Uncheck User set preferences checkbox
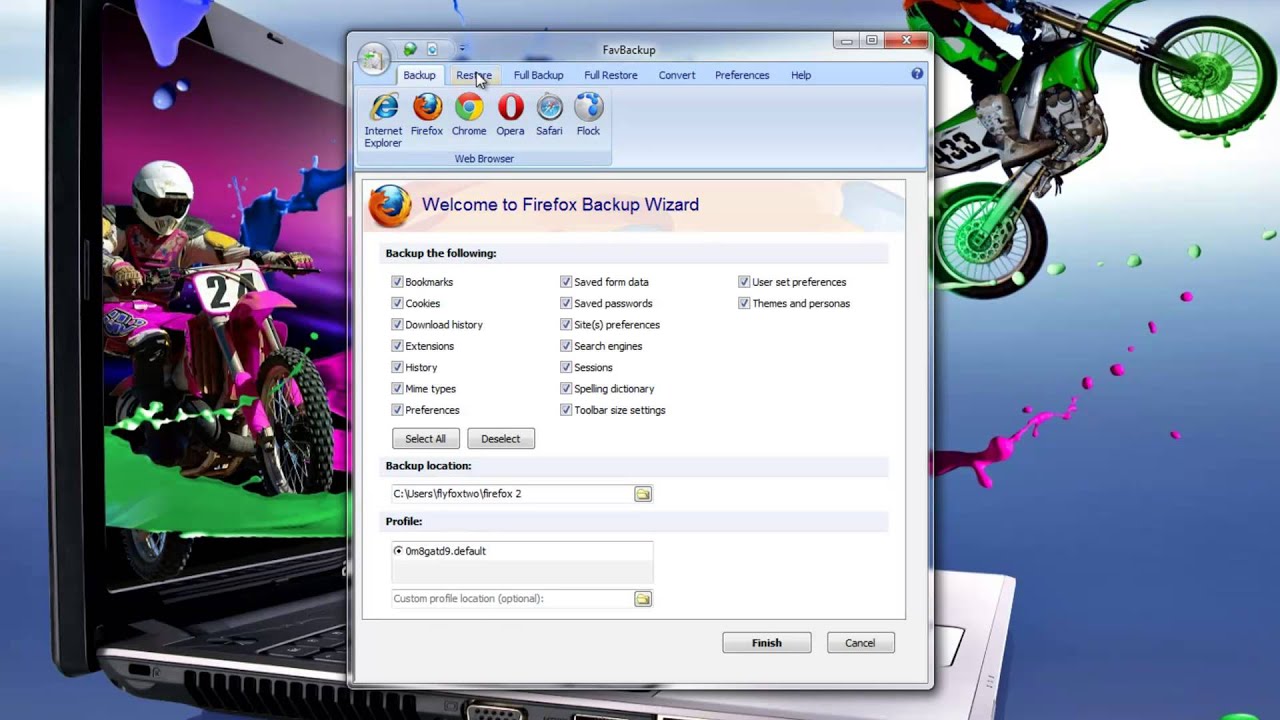 coord(744,282)
